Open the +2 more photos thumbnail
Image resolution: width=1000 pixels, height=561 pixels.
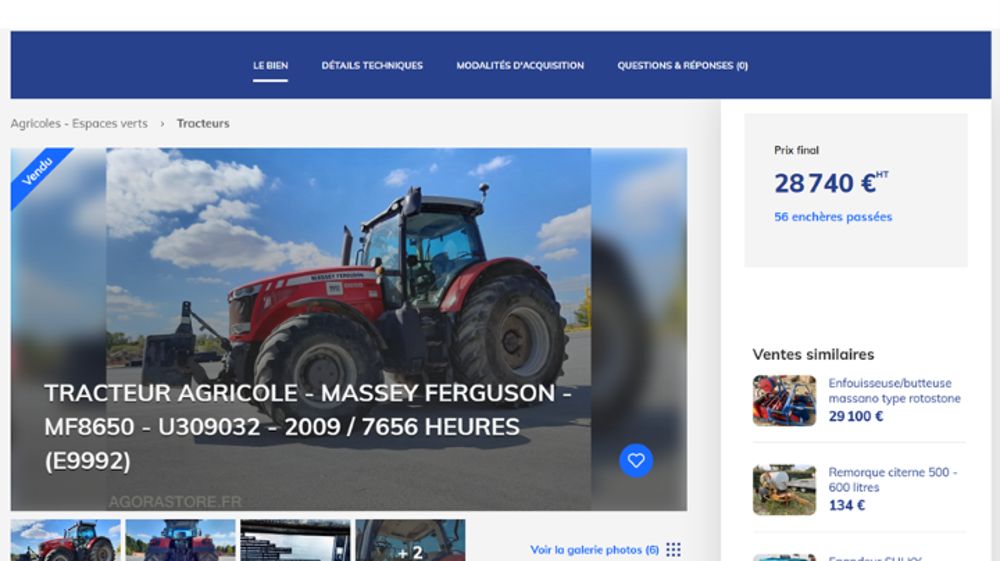410,540
